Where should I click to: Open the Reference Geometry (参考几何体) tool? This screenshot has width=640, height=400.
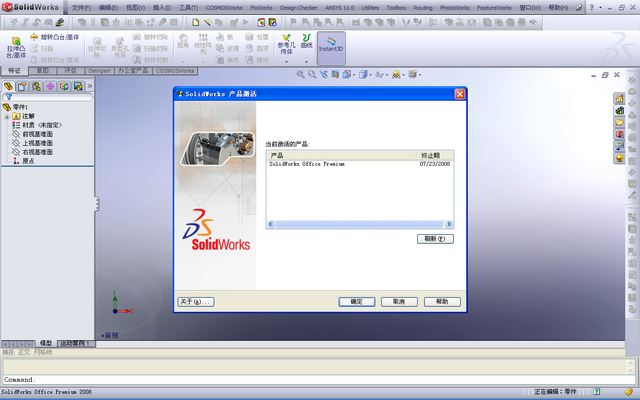coord(286,44)
